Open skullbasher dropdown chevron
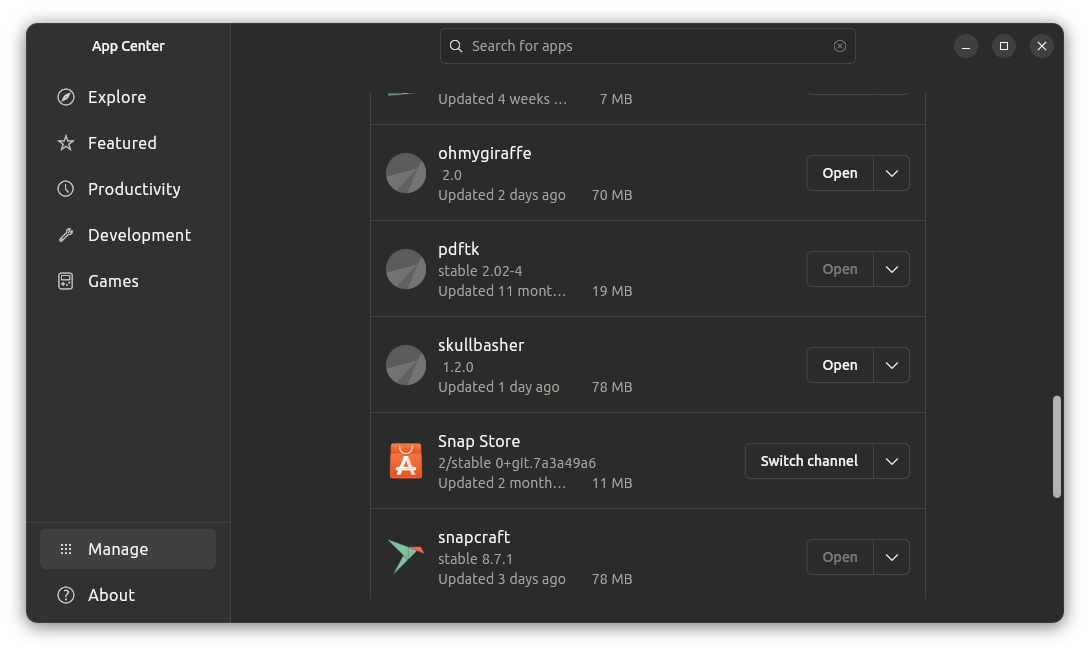Image resolution: width=1090 pixels, height=652 pixels. point(892,365)
